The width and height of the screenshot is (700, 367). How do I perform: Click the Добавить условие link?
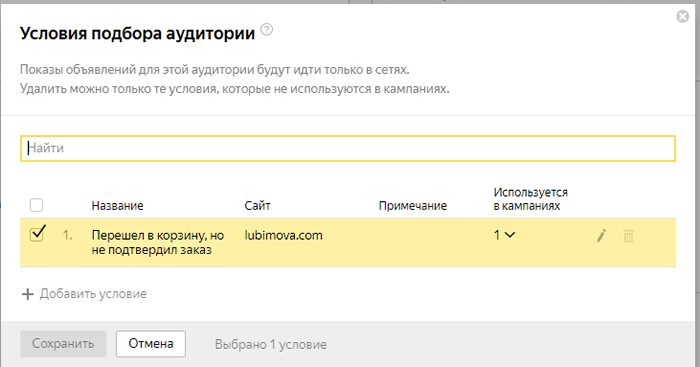93,294
